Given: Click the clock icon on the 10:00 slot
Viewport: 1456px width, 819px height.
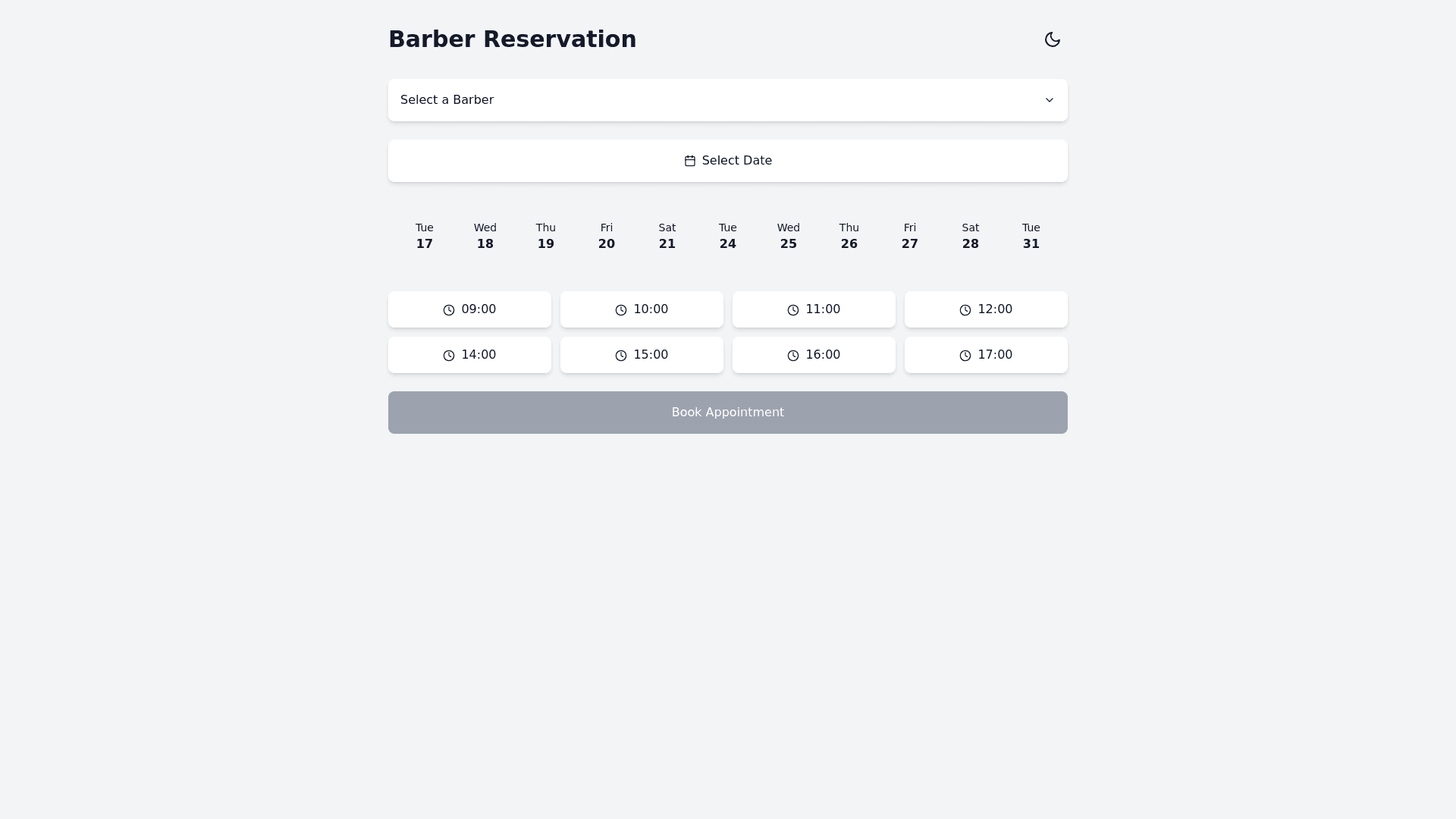Looking at the screenshot, I should pyautogui.click(x=621, y=310).
